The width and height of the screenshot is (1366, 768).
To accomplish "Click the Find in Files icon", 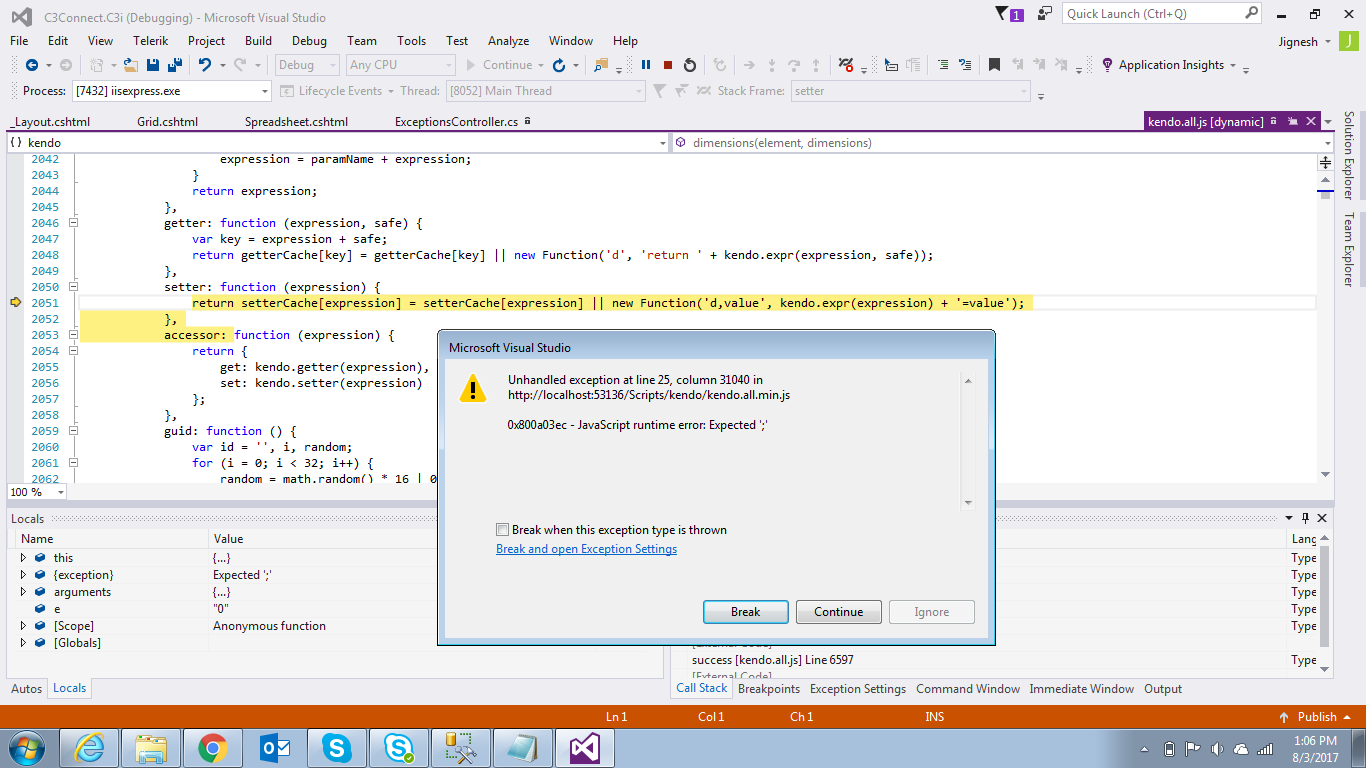I will coord(601,65).
